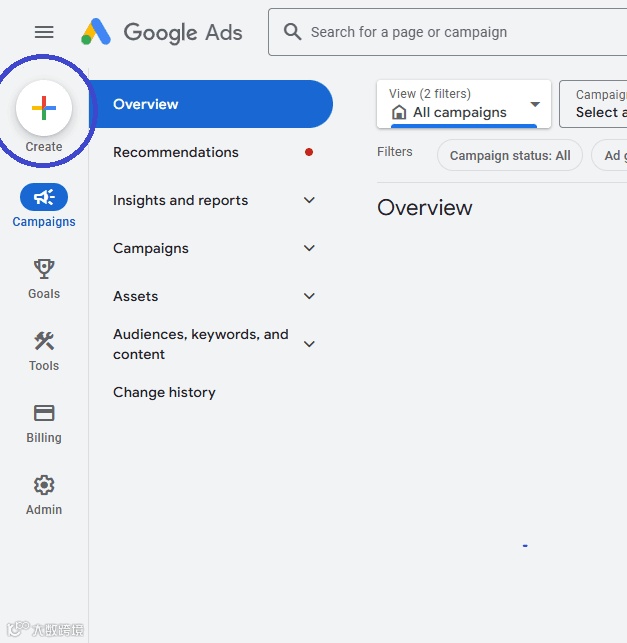This screenshot has width=627, height=643.
Task: Click the Google Ads logo
Action: [162, 32]
